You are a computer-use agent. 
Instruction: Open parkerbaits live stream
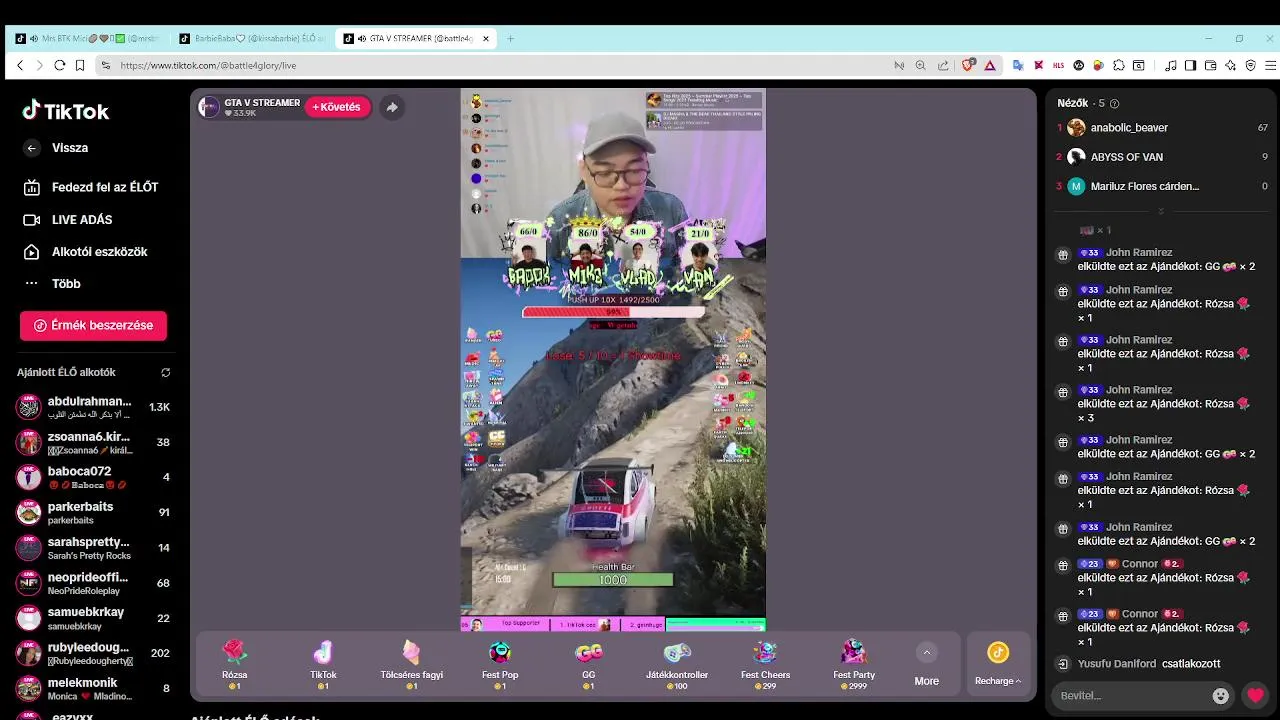click(93, 513)
